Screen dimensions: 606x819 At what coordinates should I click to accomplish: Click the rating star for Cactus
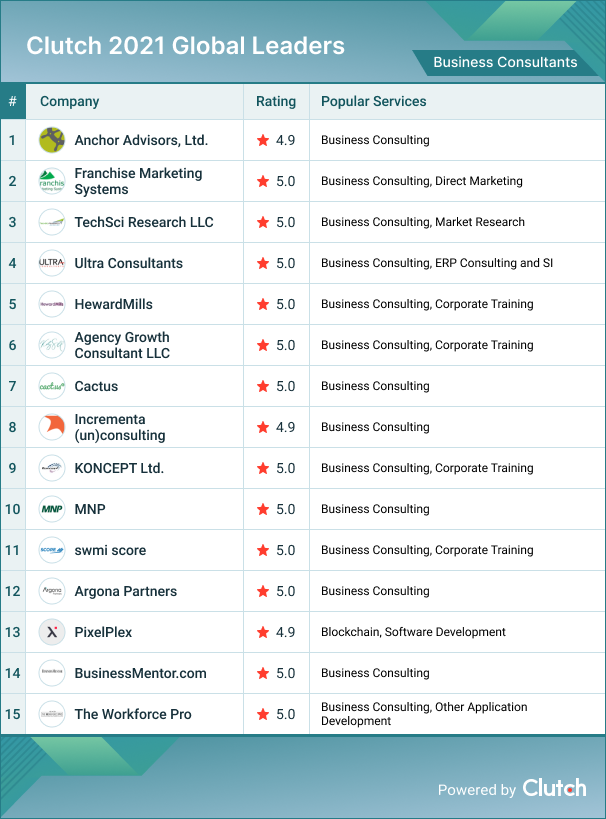tap(263, 386)
